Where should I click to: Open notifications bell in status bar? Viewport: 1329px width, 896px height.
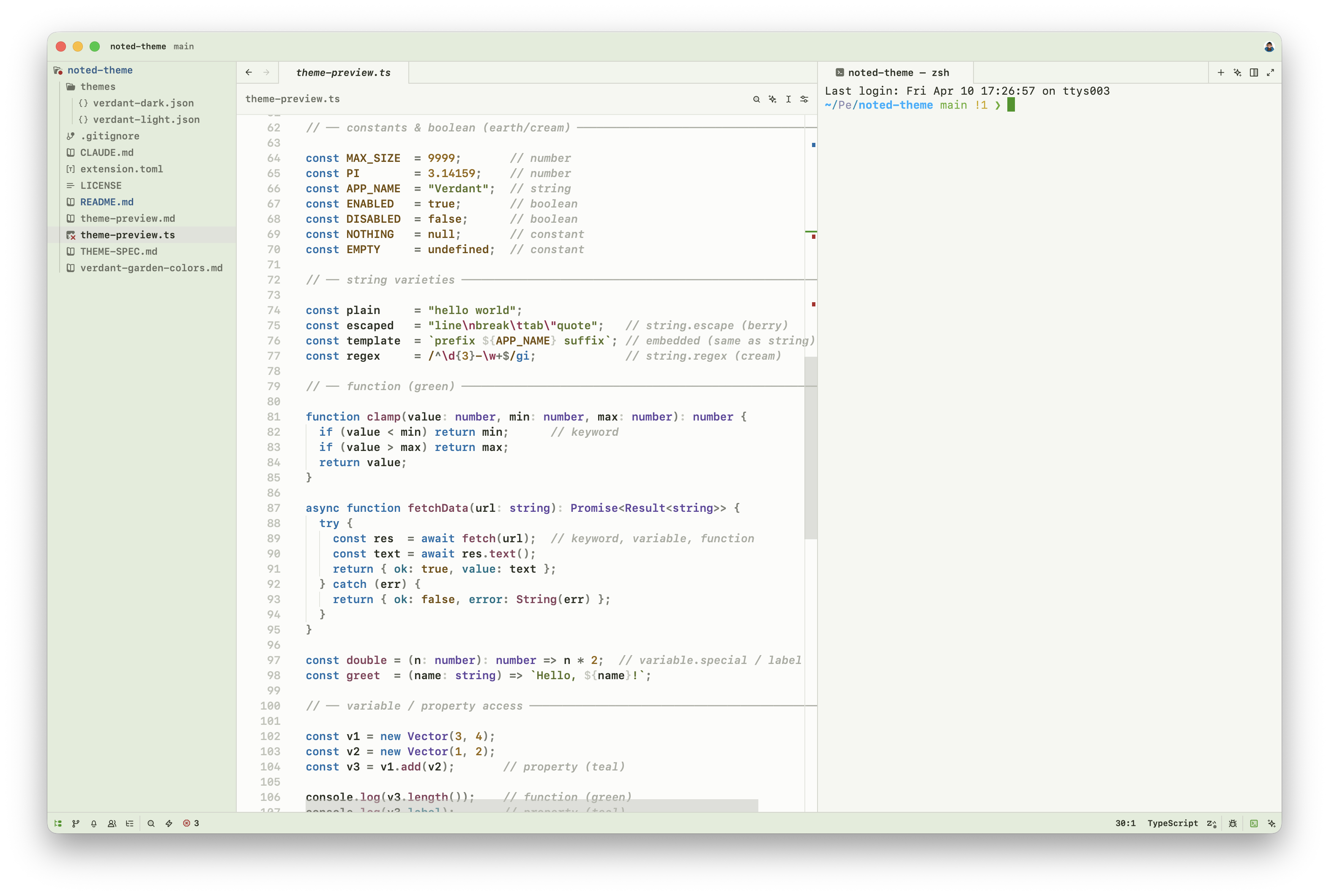(94, 823)
